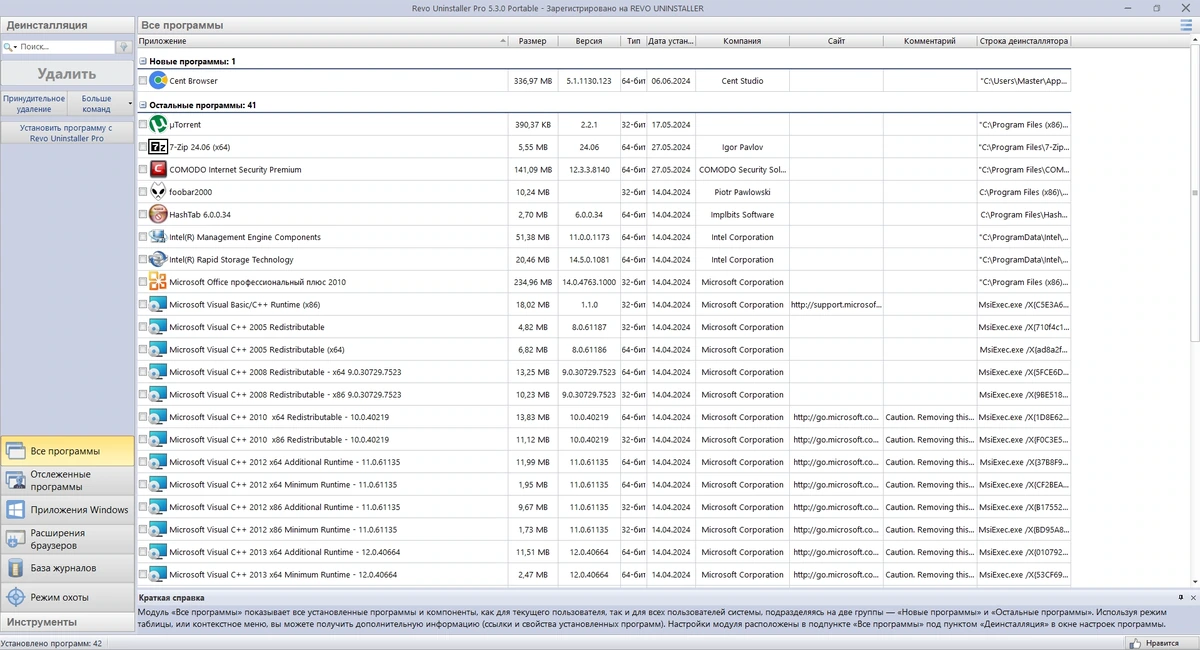Screen dimensions: 1200x650
Task: Click the Тип column header
Action: click(x=633, y=41)
